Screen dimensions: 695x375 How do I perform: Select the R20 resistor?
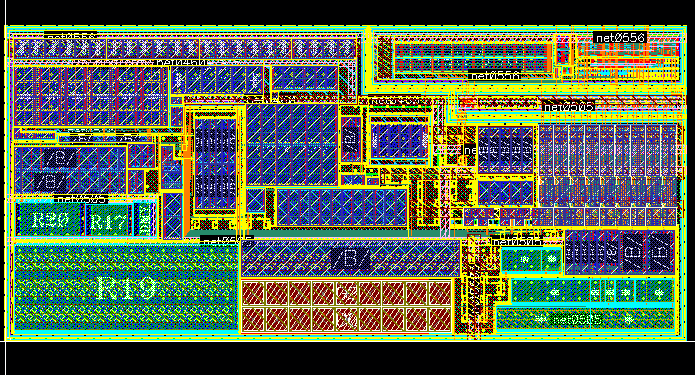50,219
